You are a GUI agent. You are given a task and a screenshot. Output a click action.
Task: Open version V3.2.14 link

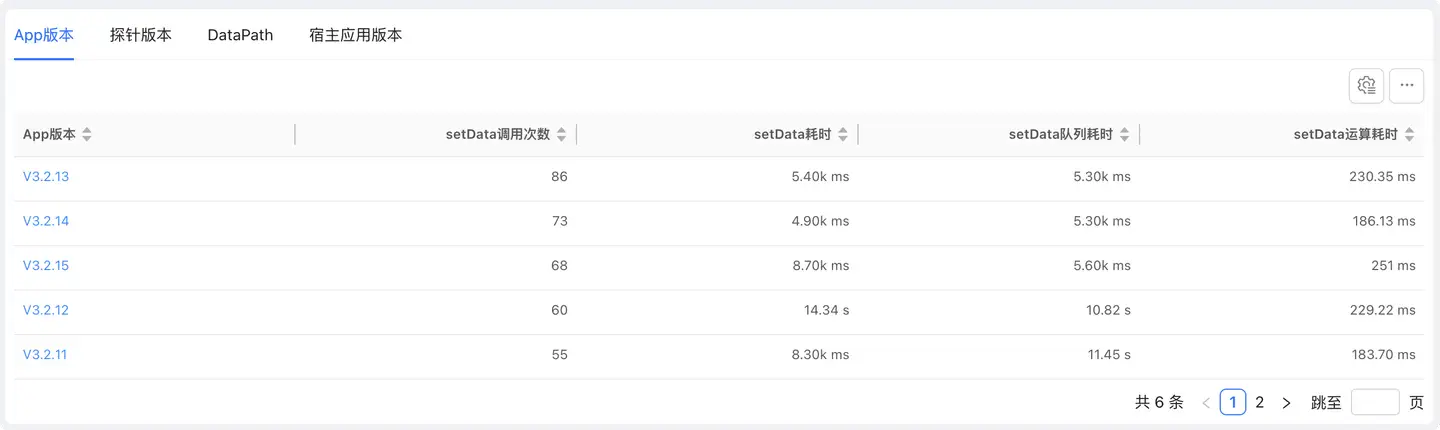(46, 221)
